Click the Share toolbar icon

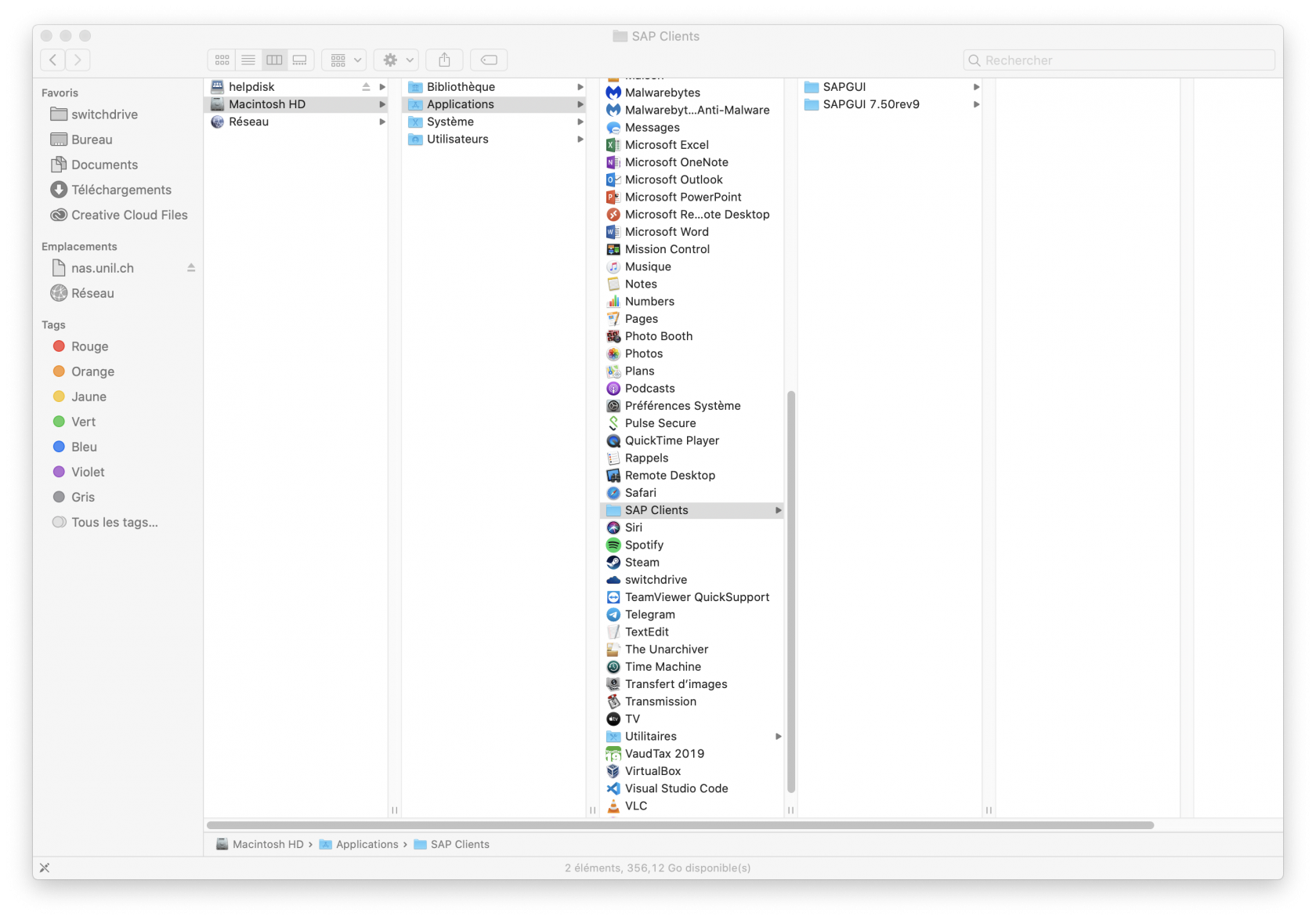click(444, 60)
